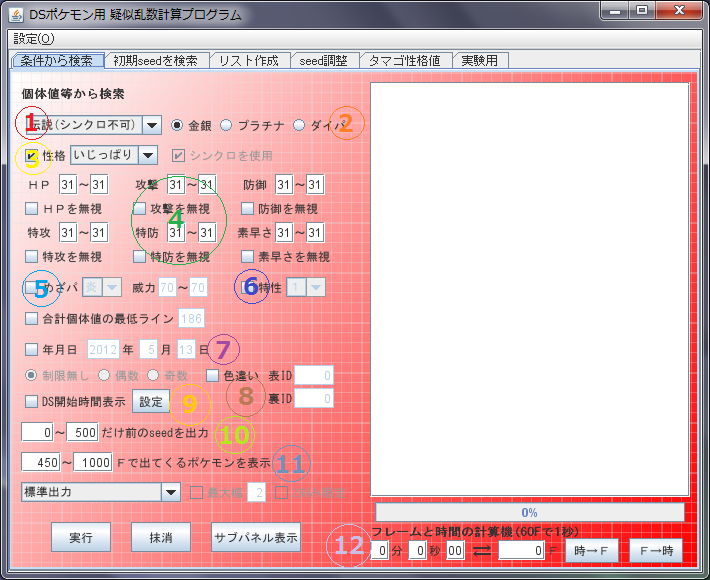Click the 威力 minimum field showing 70
Screen dimensions: 710x580
tap(167, 288)
